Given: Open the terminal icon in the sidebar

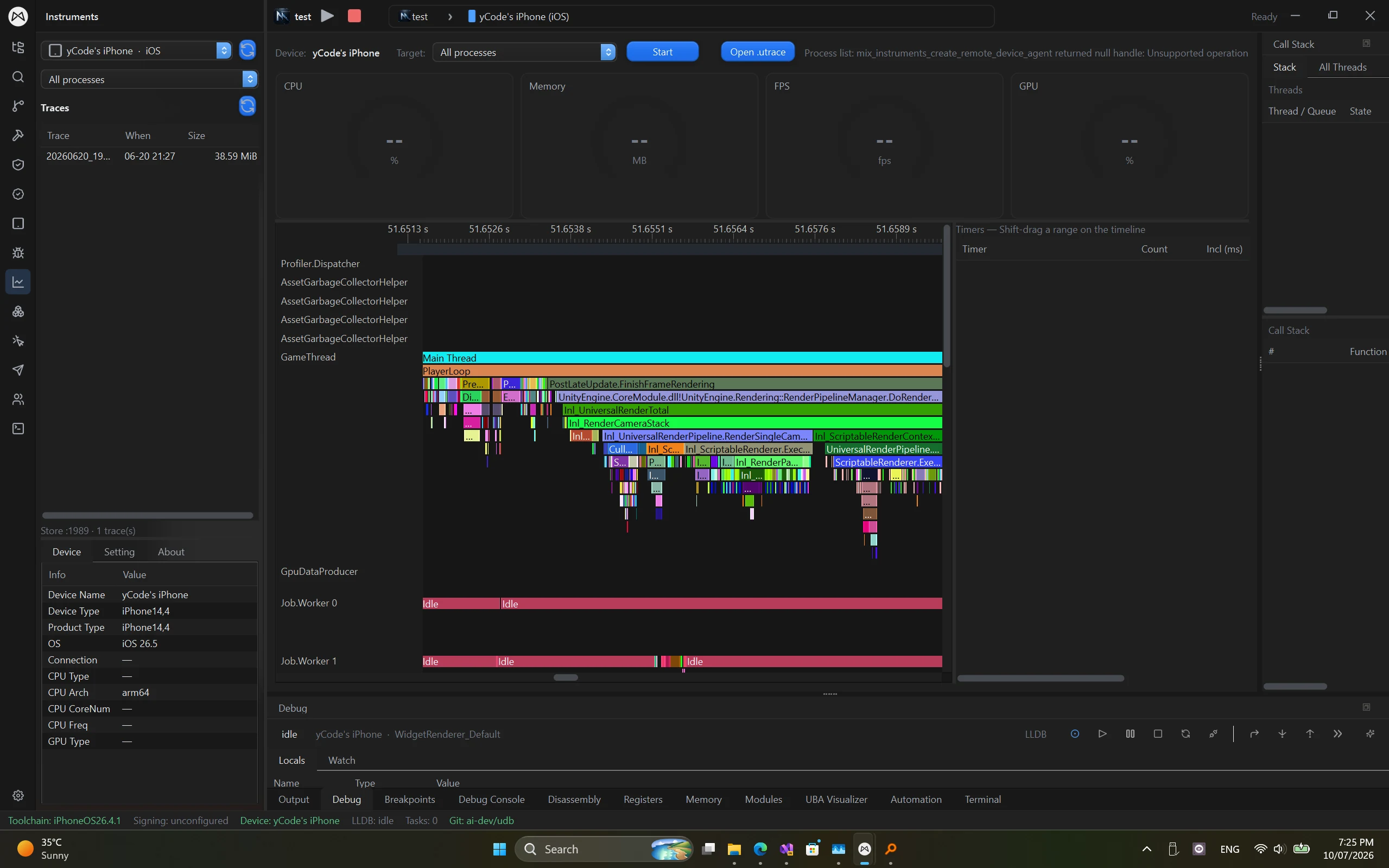Looking at the screenshot, I should click(18, 428).
